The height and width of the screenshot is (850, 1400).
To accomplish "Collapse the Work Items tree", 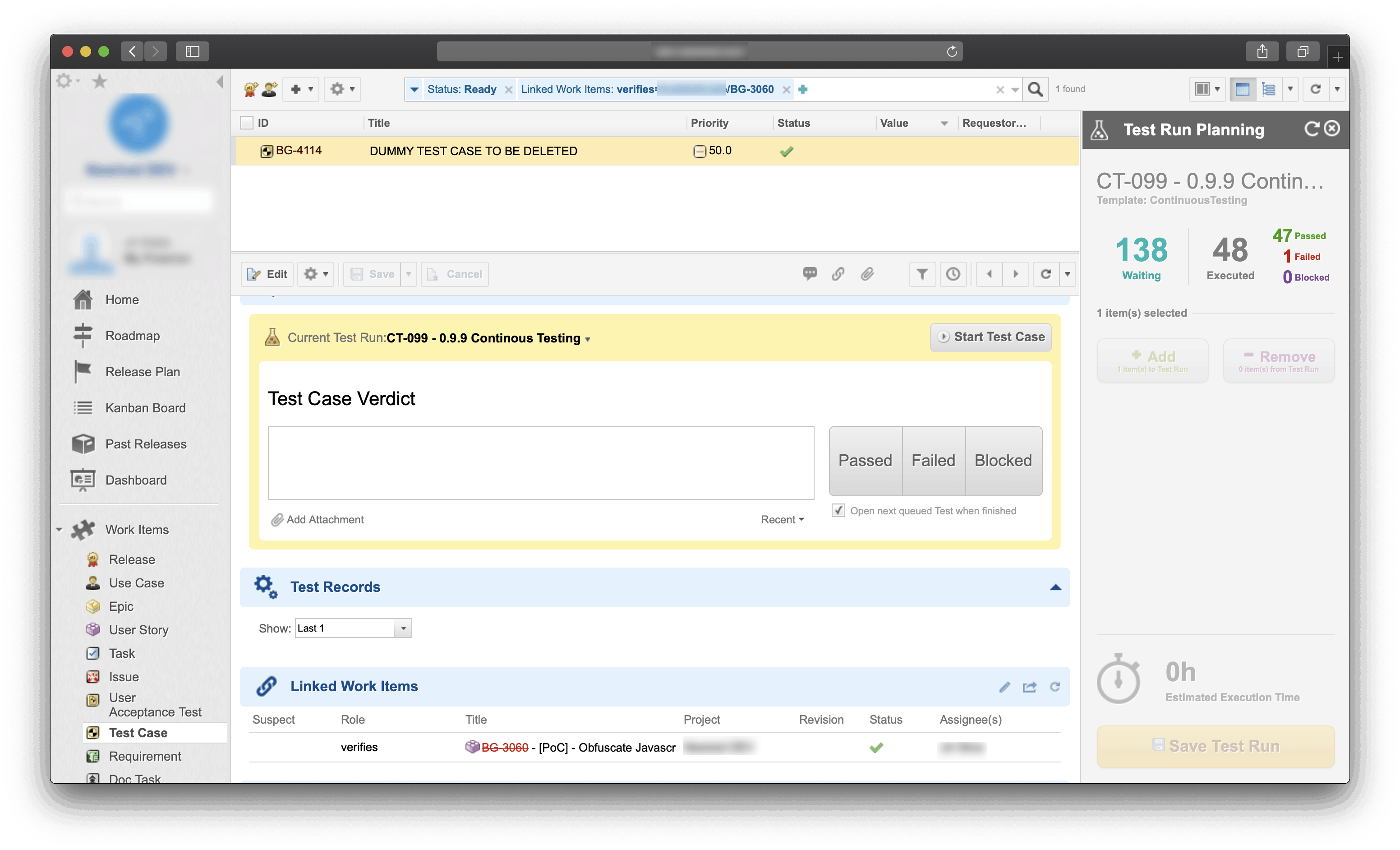I will point(59,530).
